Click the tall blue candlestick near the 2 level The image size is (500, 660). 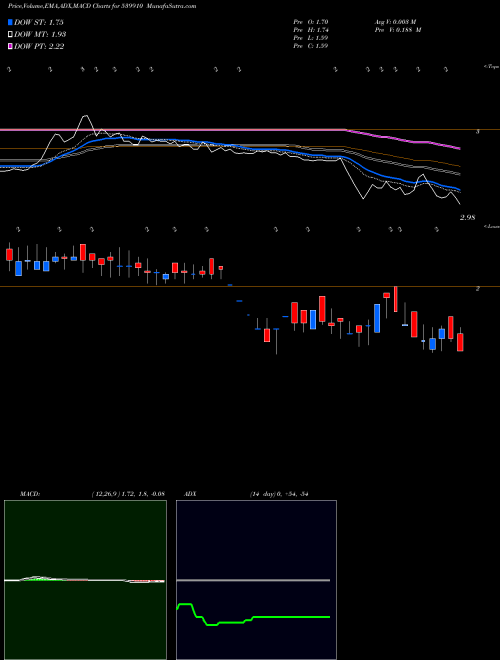coord(377,318)
